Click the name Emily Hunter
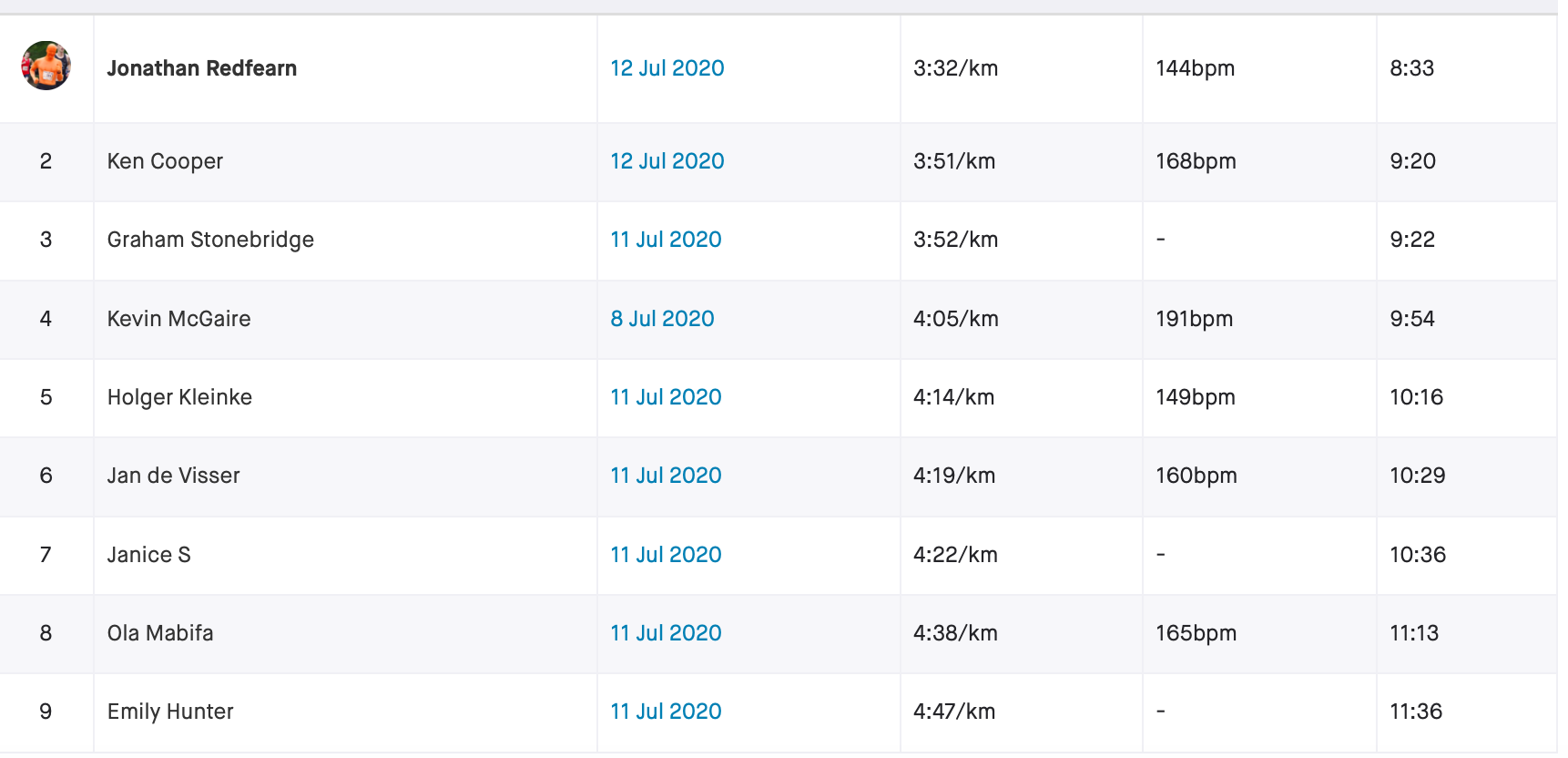Image resolution: width=1568 pixels, height=758 pixels. coord(170,712)
